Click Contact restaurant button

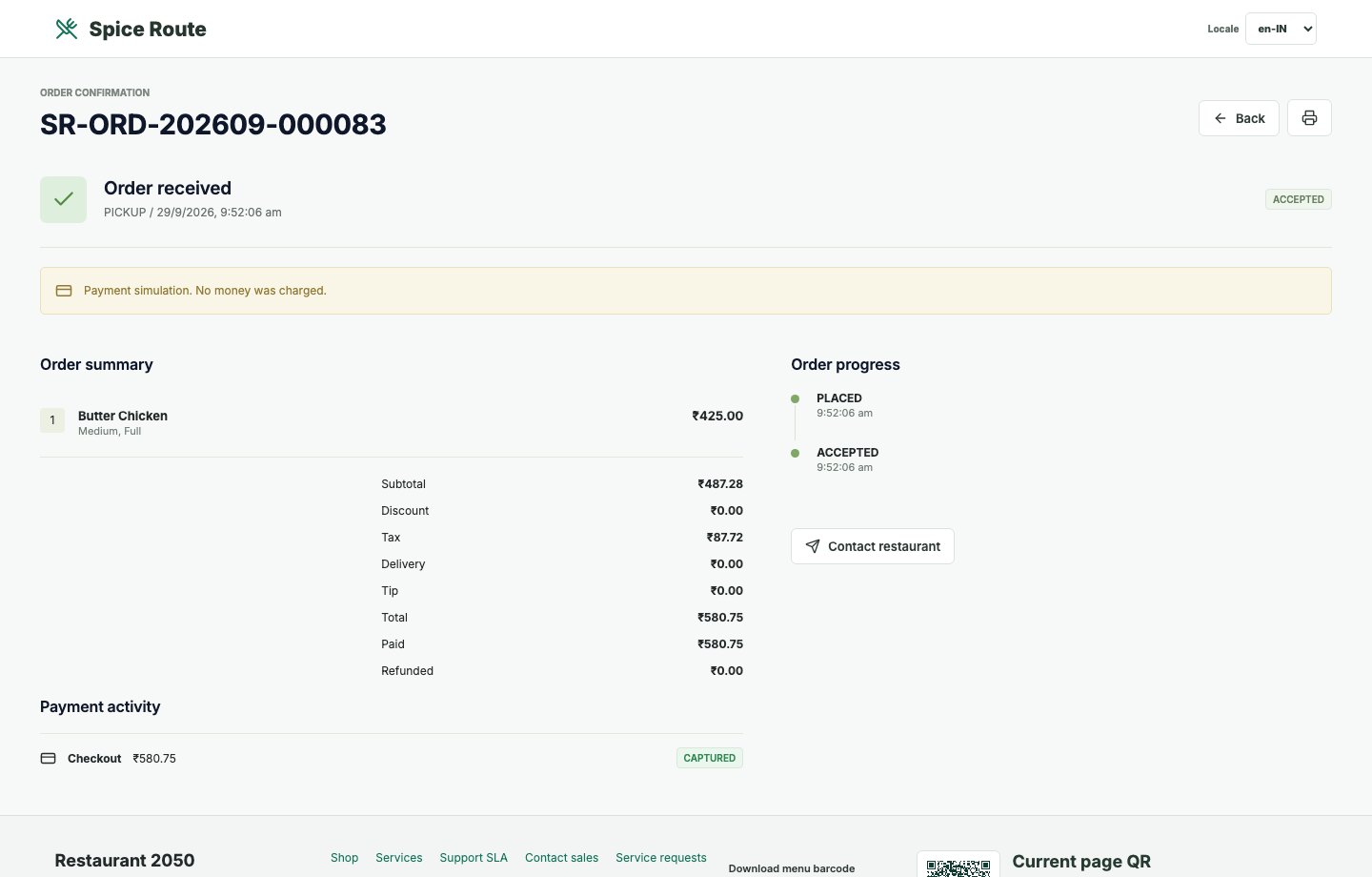pyautogui.click(x=873, y=546)
